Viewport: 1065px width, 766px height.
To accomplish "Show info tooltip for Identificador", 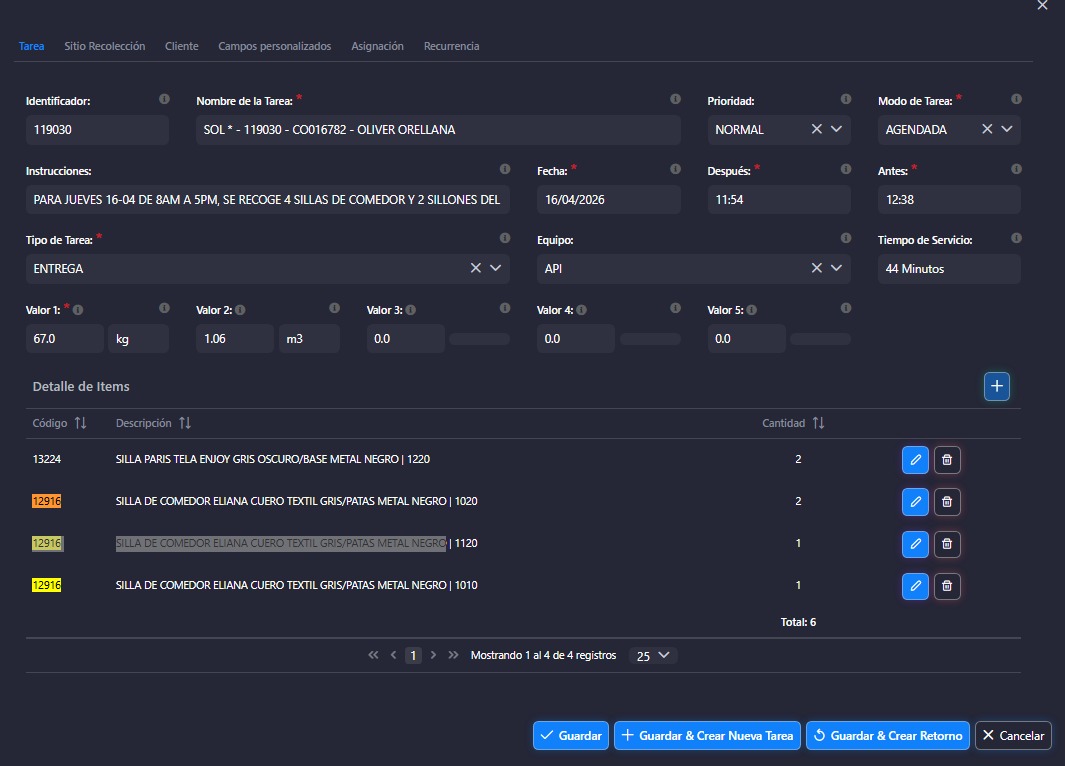I will click(164, 100).
